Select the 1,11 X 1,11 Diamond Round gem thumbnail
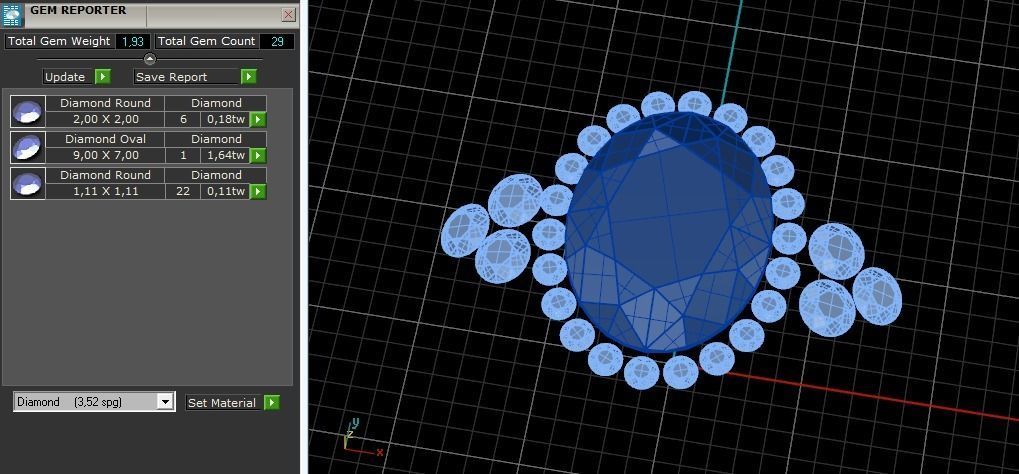Image resolution: width=1019 pixels, height=474 pixels. coord(28,183)
